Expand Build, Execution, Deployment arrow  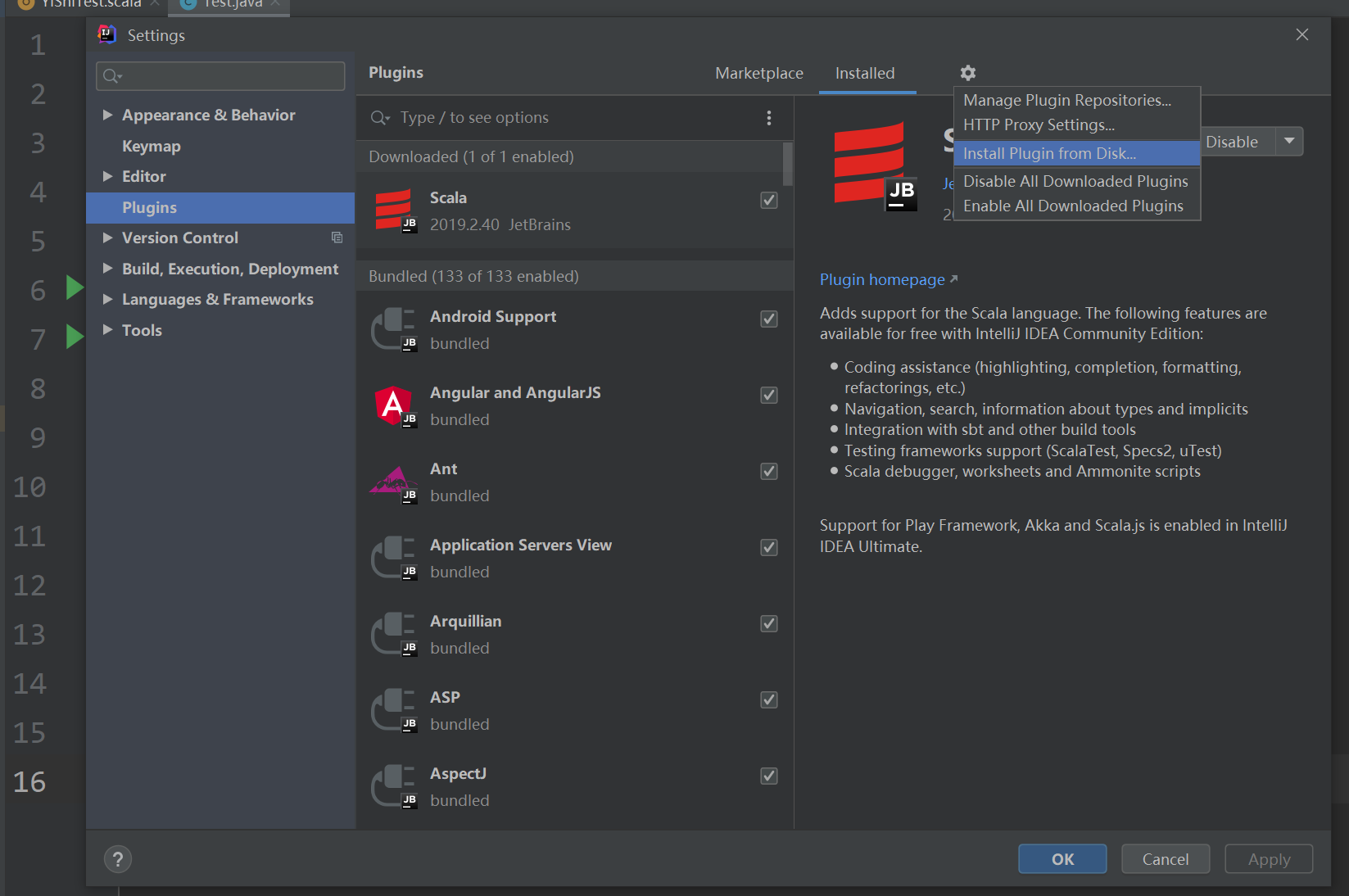(x=107, y=269)
